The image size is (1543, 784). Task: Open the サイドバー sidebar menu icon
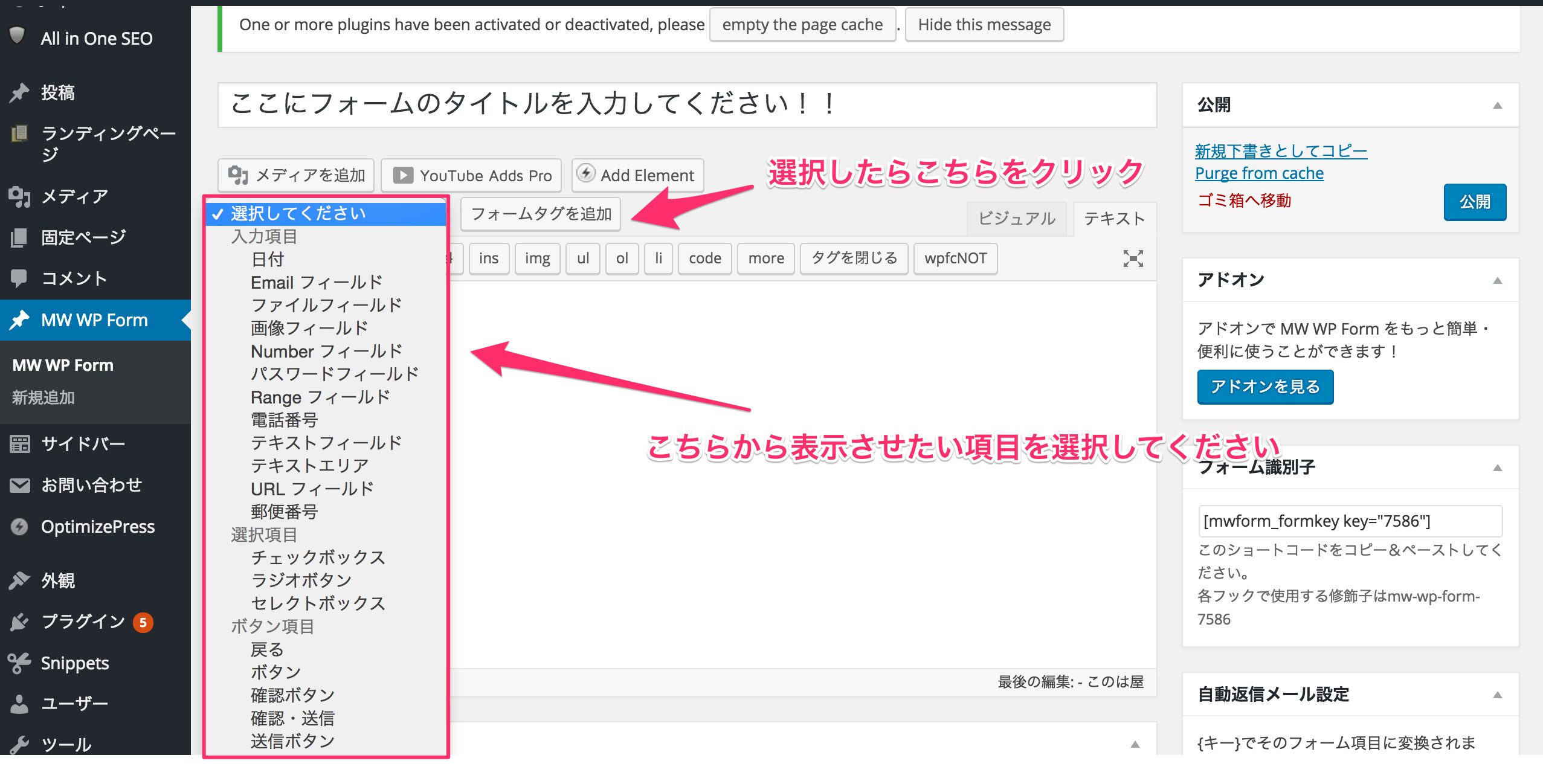tap(19, 444)
